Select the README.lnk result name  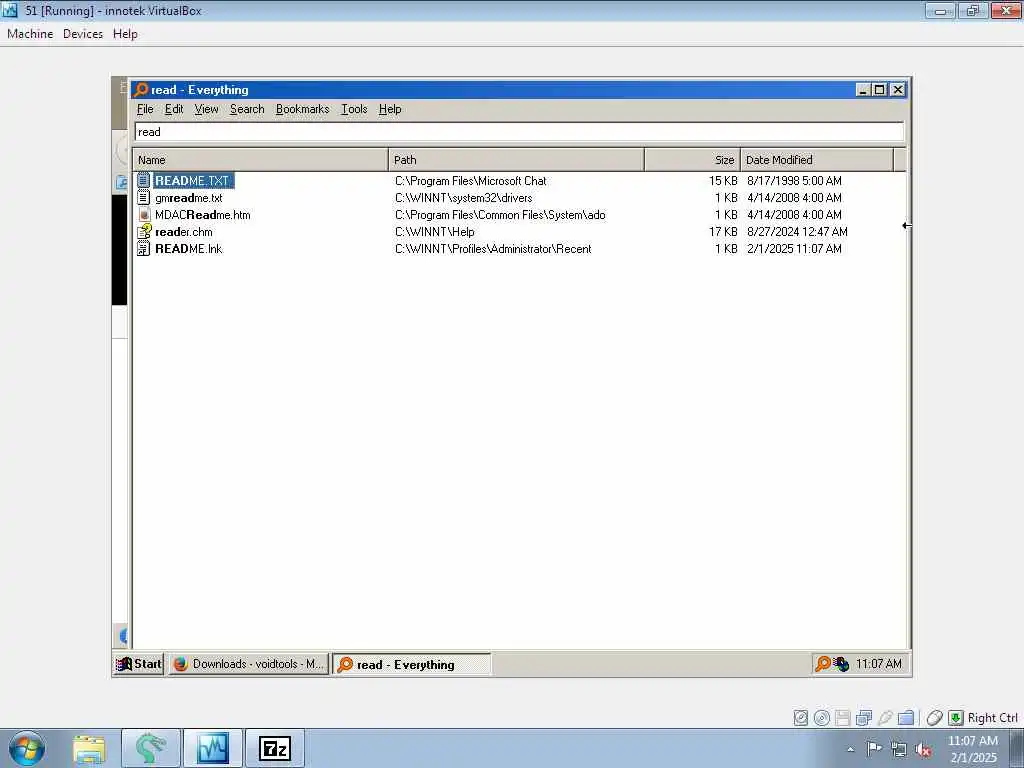click(189, 249)
